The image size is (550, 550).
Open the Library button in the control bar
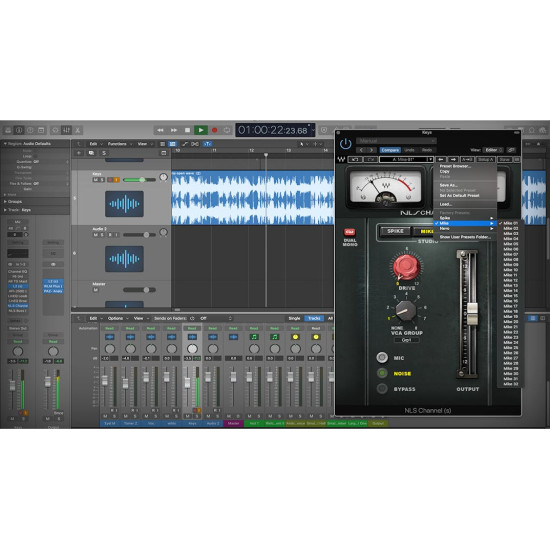point(8,130)
